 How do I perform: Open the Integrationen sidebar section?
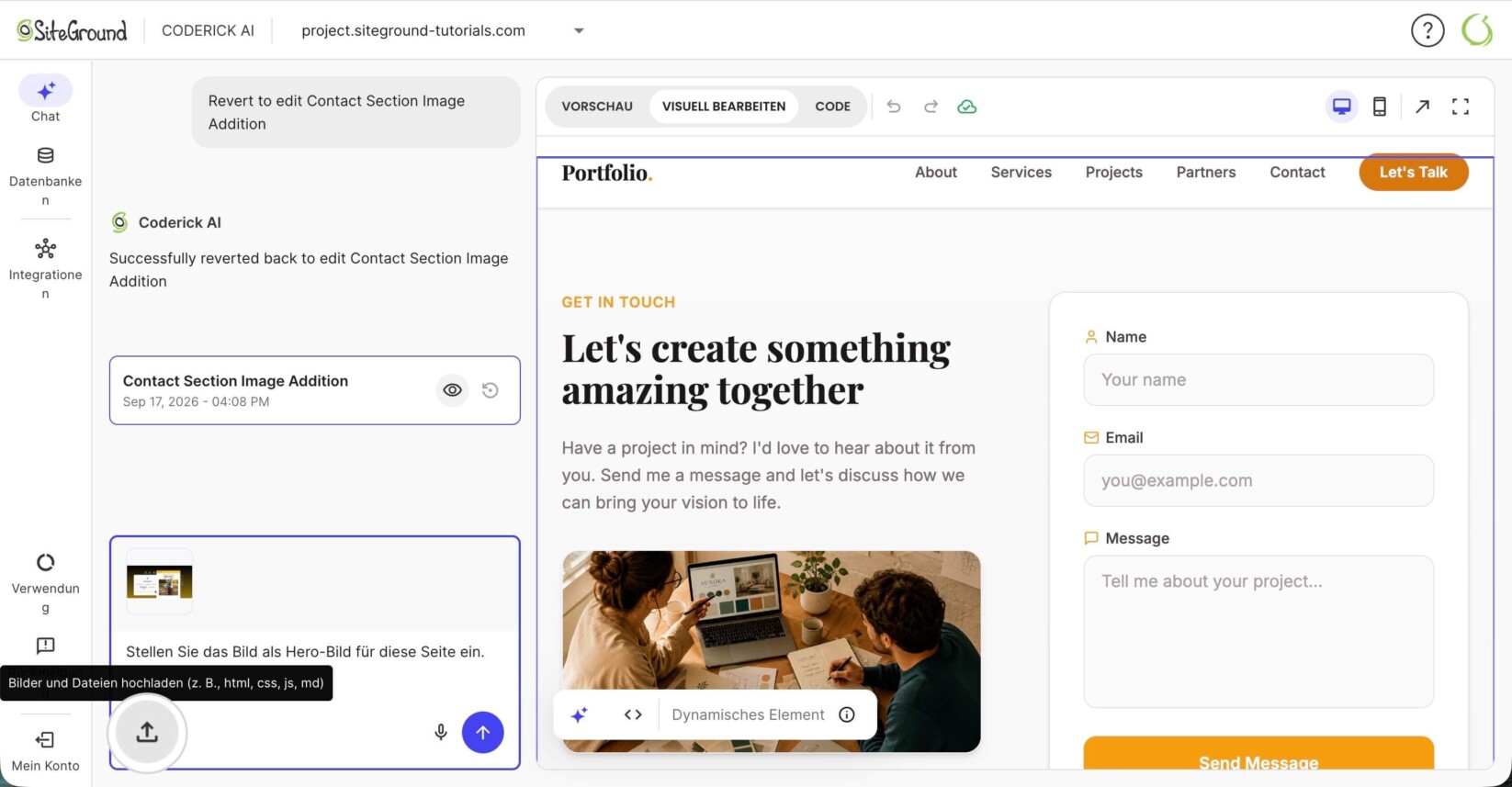pyautogui.click(x=45, y=270)
